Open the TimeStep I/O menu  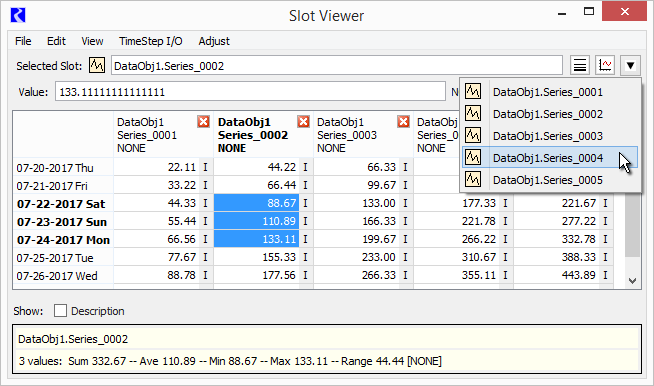point(151,41)
